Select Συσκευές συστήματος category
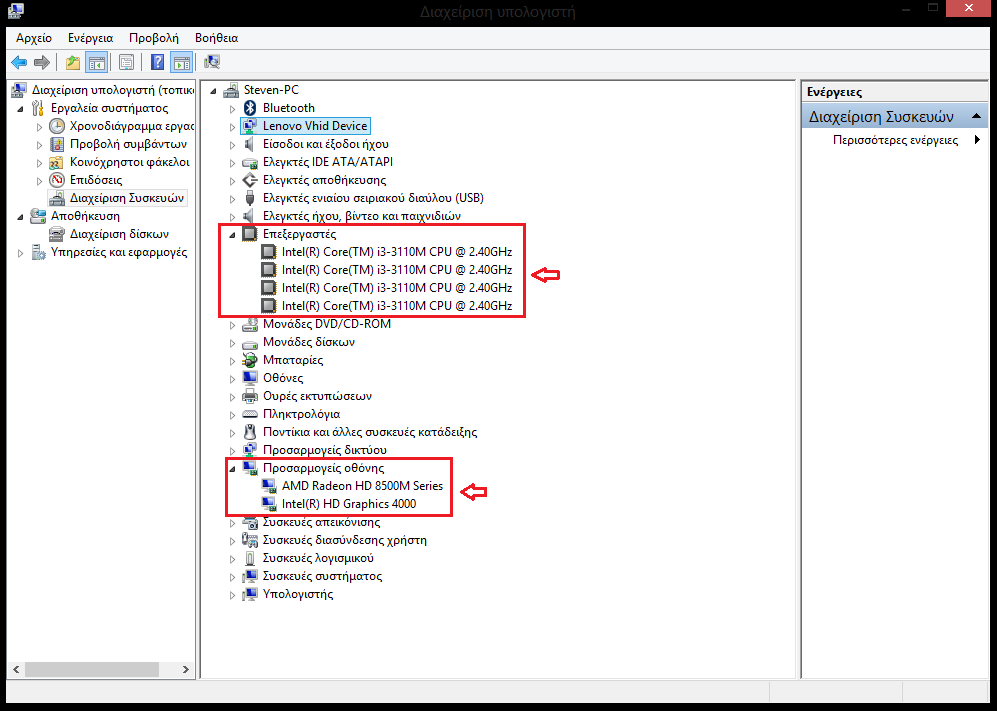997x711 pixels. tap(322, 576)
